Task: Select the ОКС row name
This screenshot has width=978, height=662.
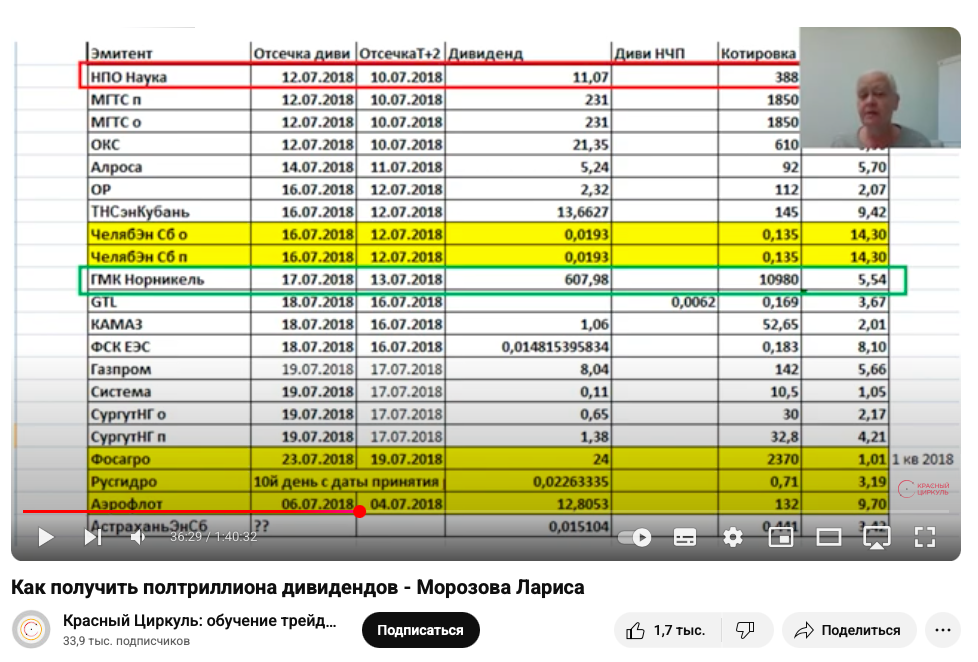Action: point(105,145)
